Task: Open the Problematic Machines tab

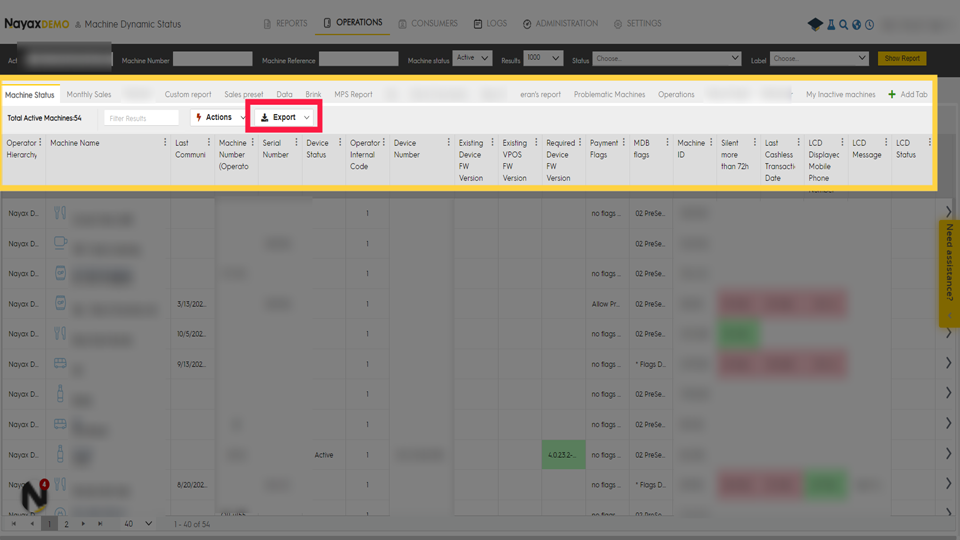Action: [x=609, y=95]
